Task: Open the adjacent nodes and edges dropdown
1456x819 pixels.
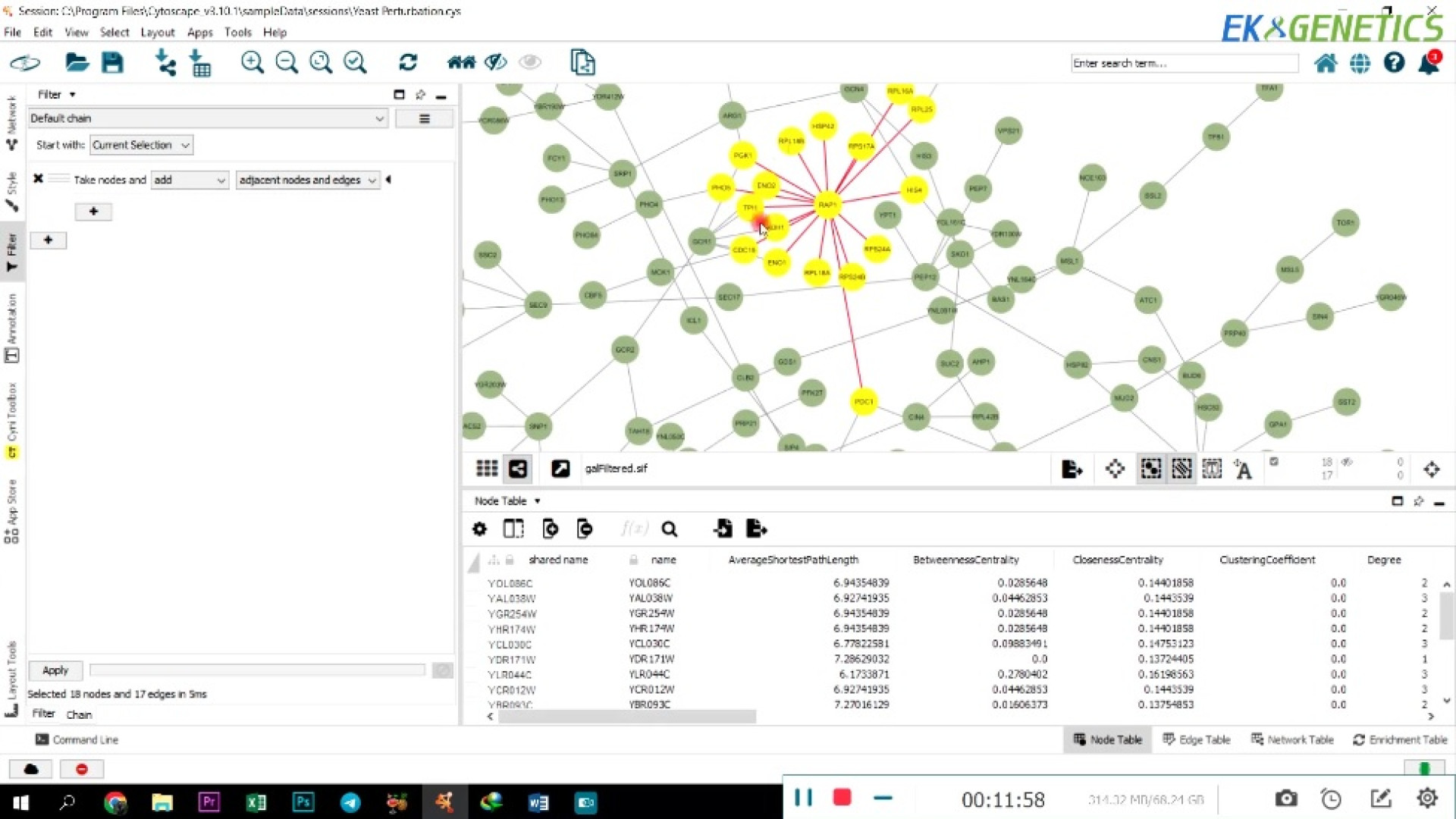Action: coord(307,180)
